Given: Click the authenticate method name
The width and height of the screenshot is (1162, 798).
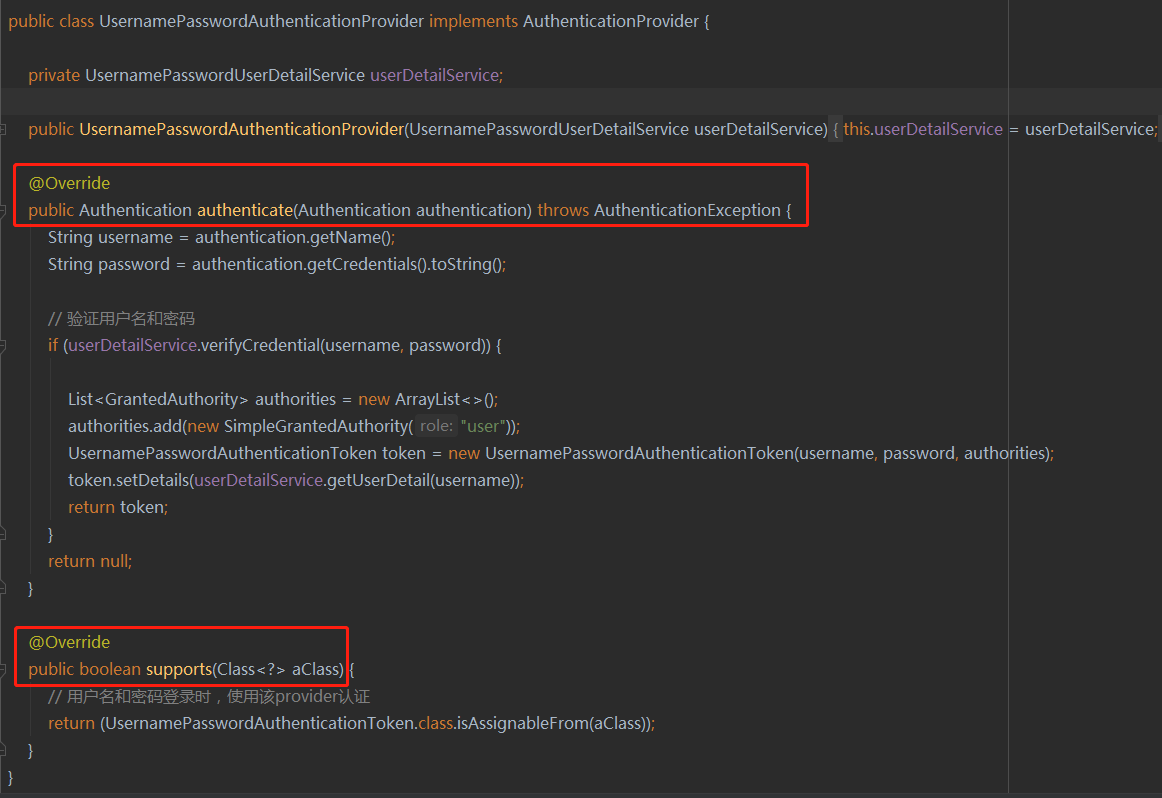Looking at the screenshot, I should 245,209.
